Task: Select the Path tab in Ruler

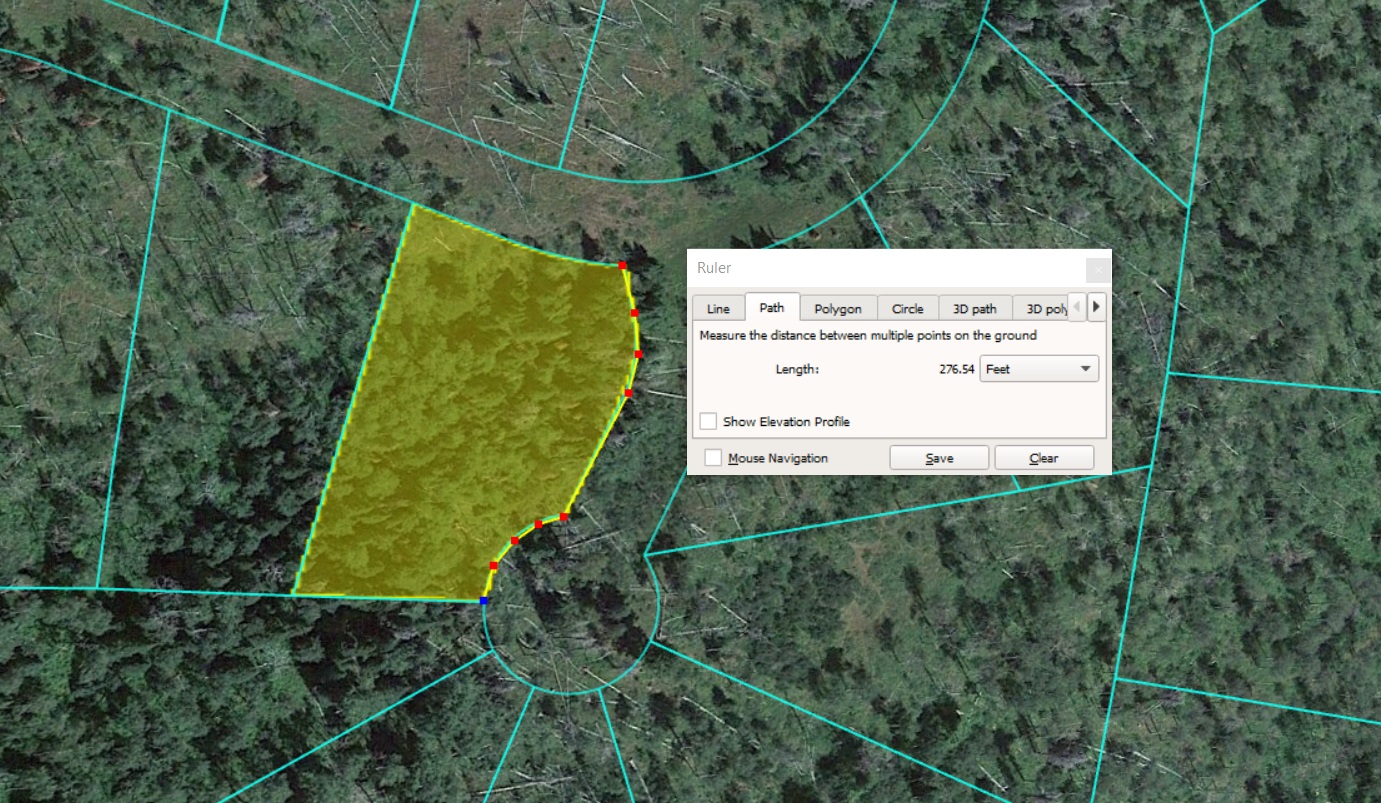Action: (772, 308)
